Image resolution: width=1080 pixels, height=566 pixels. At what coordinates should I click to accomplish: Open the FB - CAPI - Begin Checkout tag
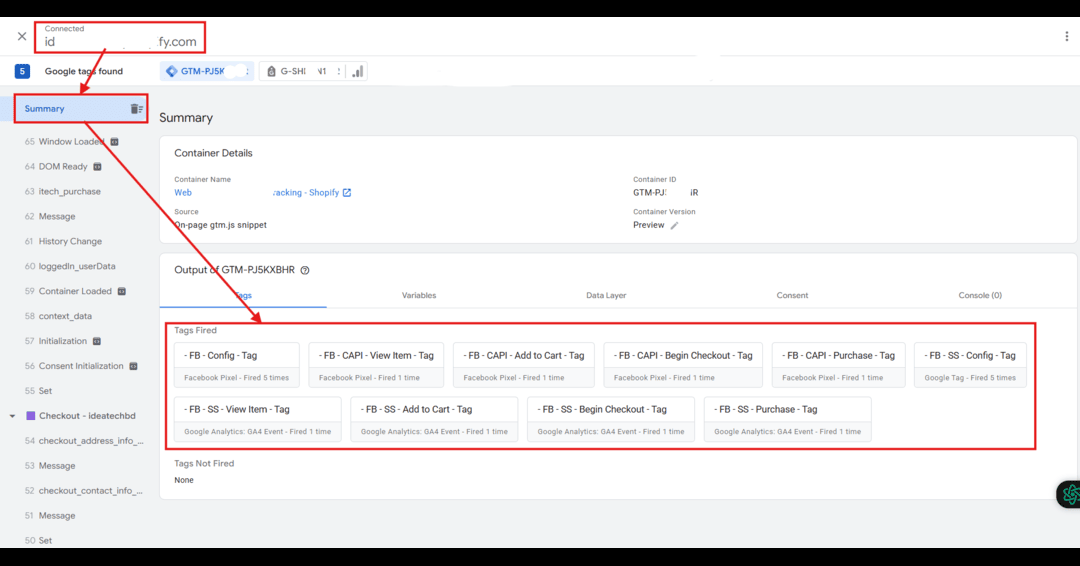(x=683, y=365)
